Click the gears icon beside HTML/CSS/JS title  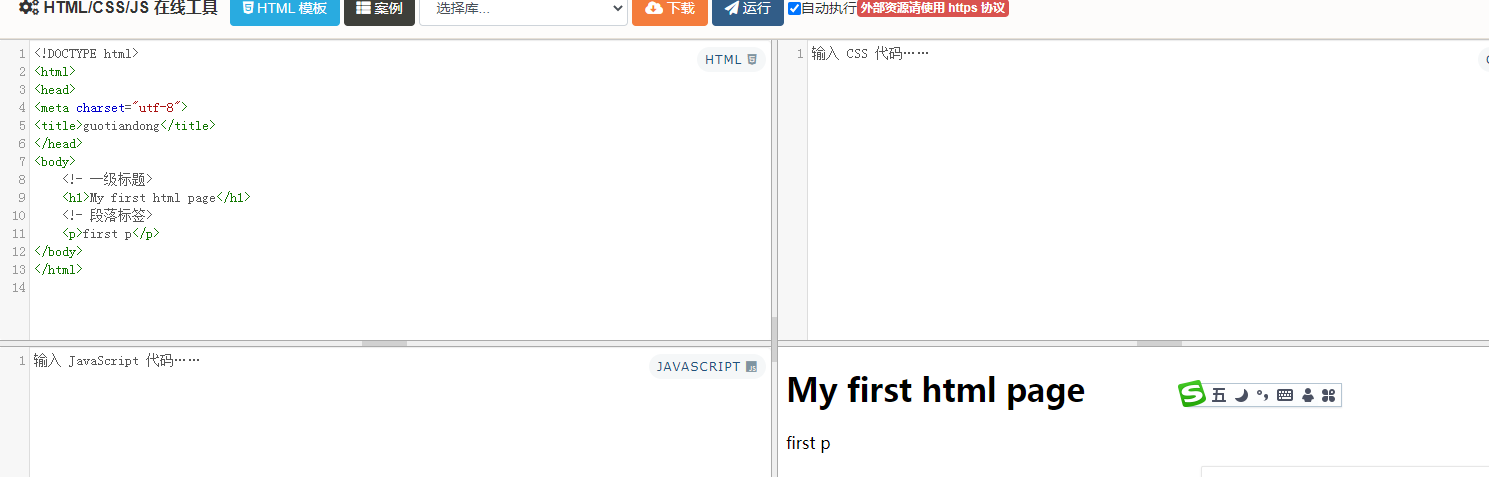[x=29, y=8]
